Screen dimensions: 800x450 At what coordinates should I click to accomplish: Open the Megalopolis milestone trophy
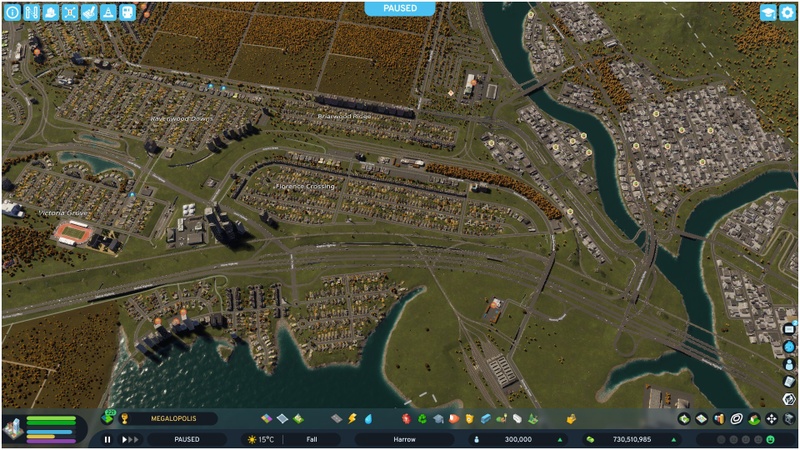(x=124, y=419)
